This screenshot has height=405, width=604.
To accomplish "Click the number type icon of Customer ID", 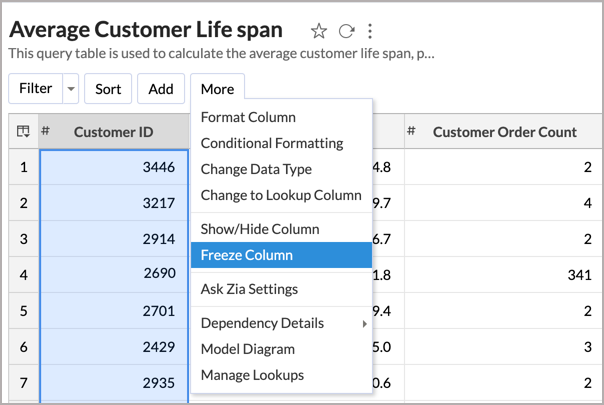I will click(x=45, y=131).
